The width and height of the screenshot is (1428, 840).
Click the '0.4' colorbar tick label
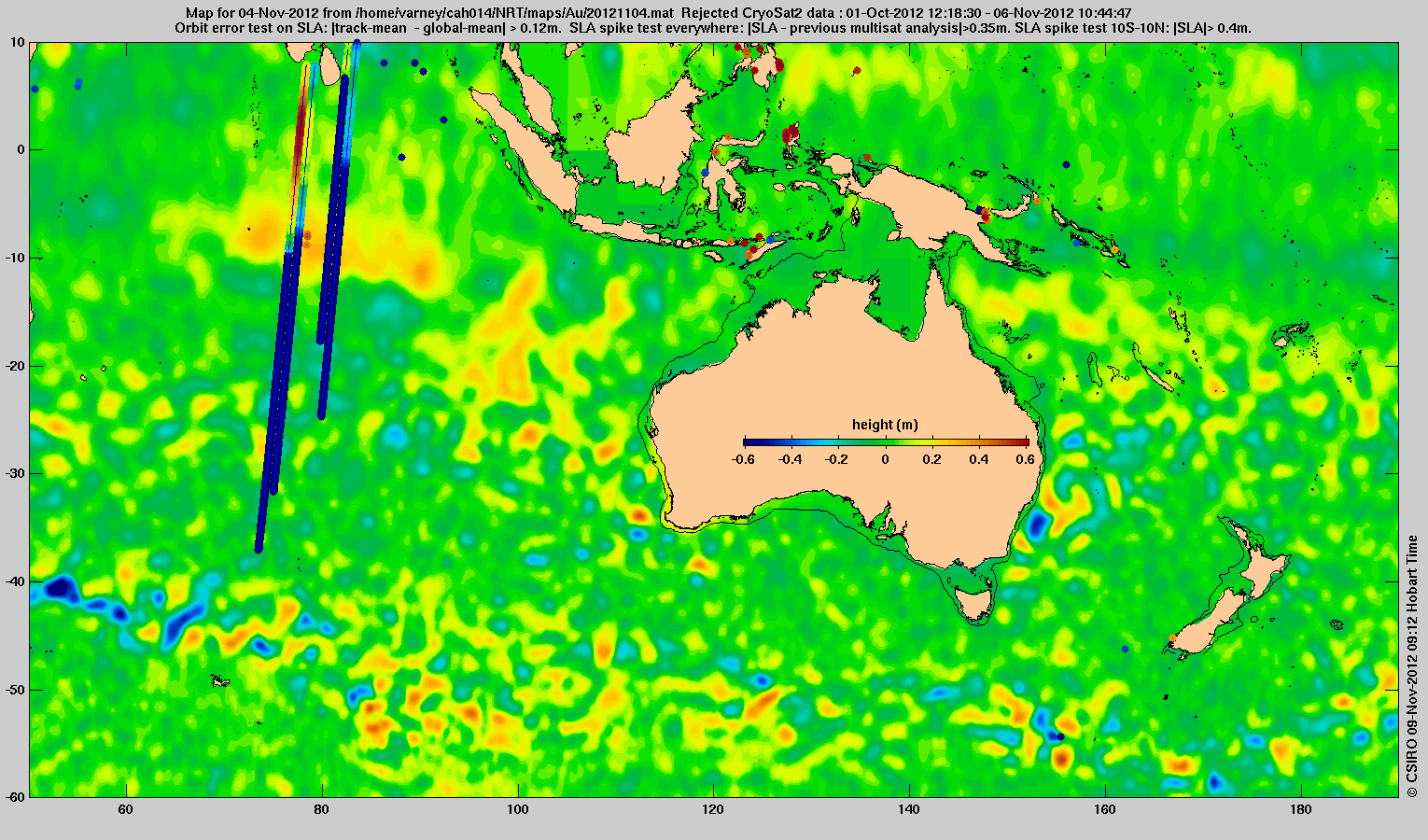tap(980, 459)
